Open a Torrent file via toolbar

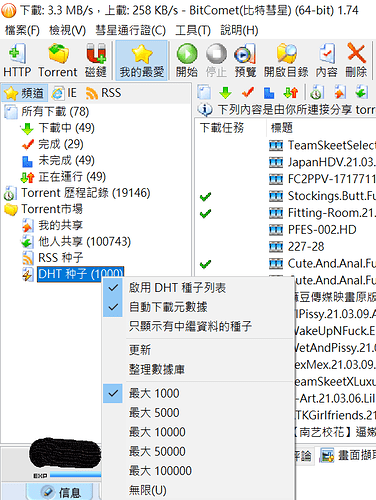point(58,60)
